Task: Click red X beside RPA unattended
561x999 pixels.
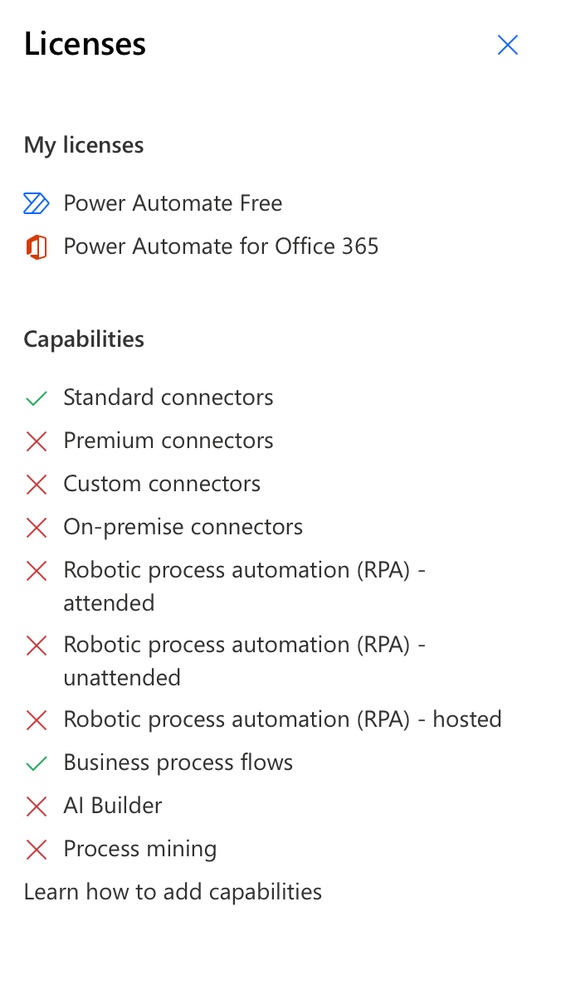Action: (36, 645)
